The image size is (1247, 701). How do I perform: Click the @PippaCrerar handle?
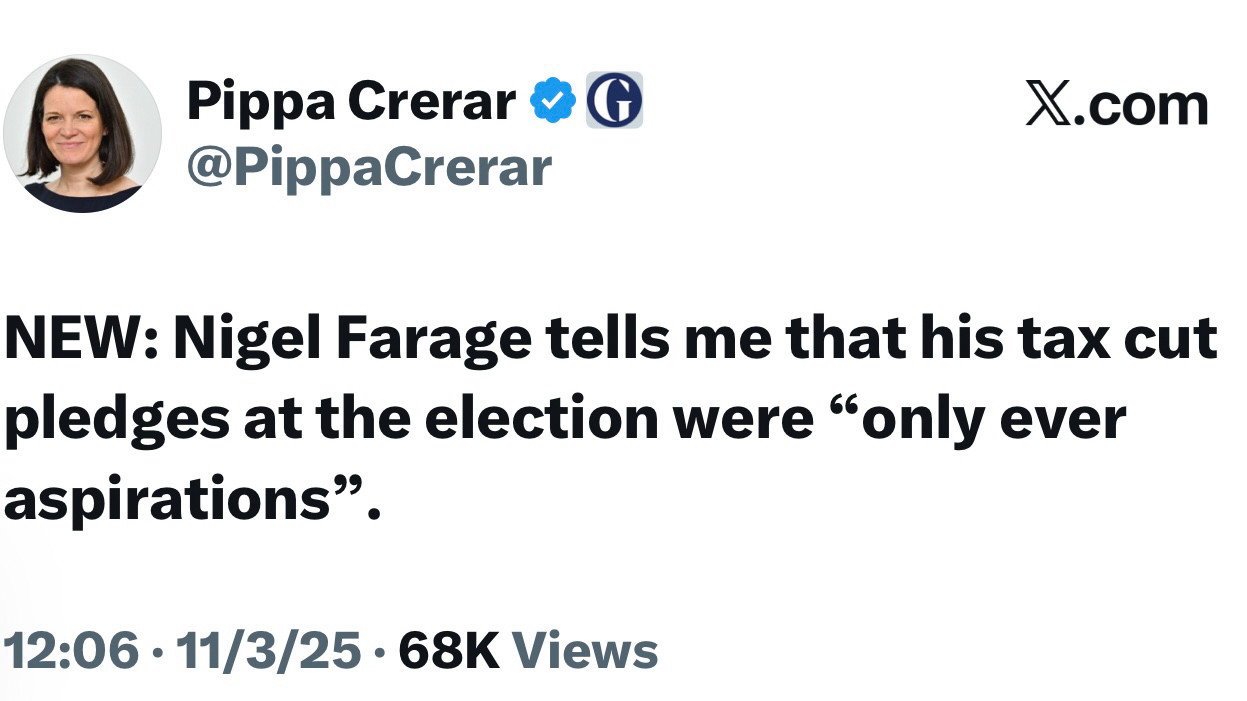point(369,167)
